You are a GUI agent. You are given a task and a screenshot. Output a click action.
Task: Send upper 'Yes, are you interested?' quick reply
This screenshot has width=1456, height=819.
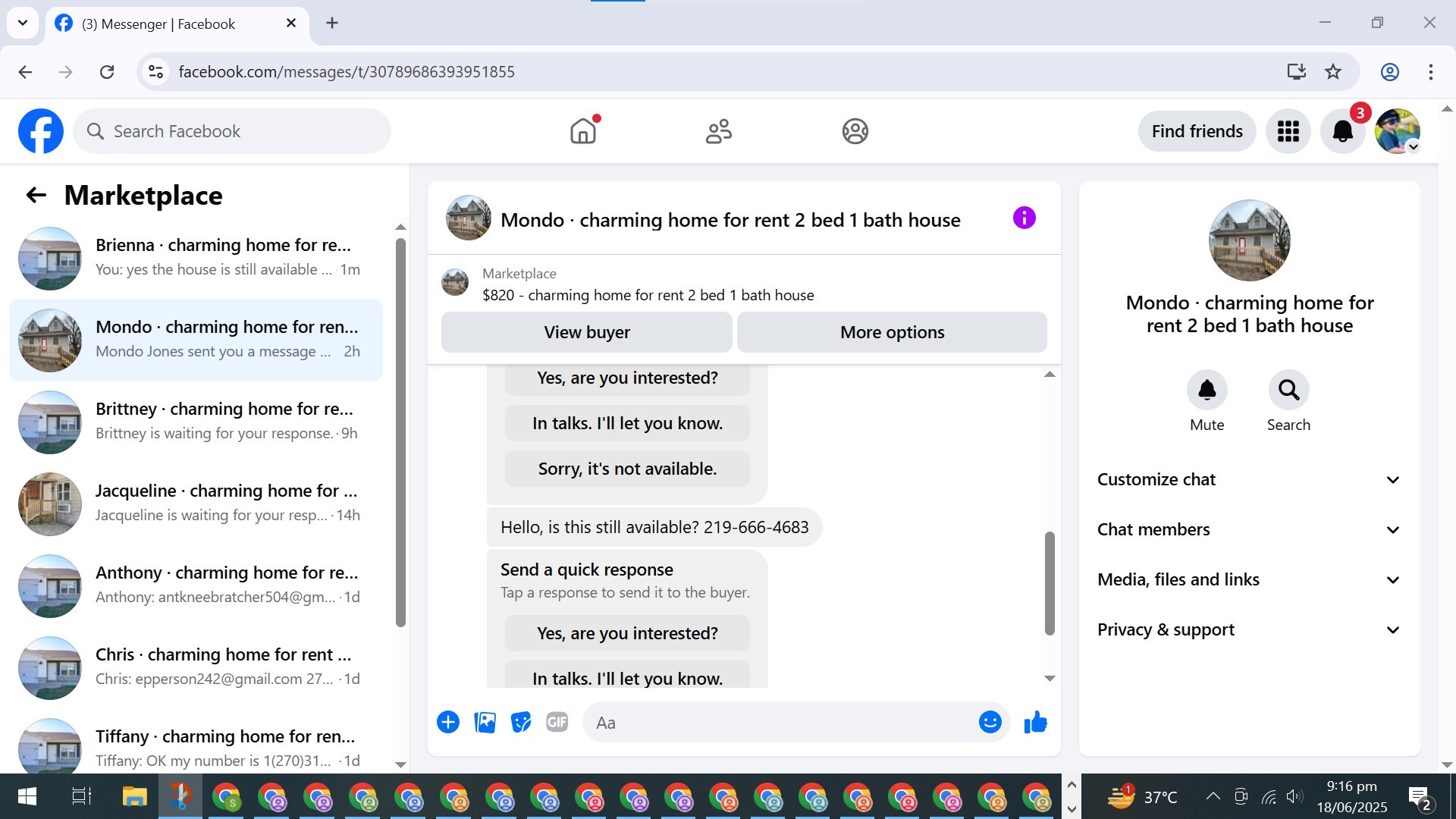pos(627,378)
